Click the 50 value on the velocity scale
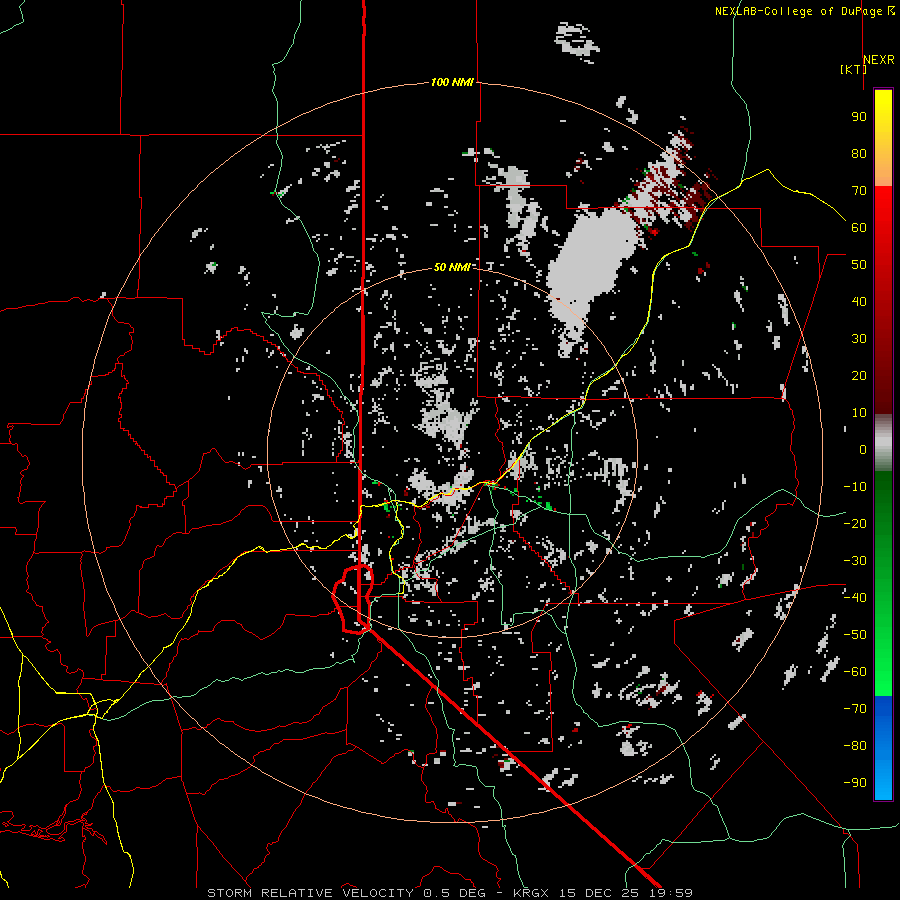The image size is (900, 900). (859, 265)
